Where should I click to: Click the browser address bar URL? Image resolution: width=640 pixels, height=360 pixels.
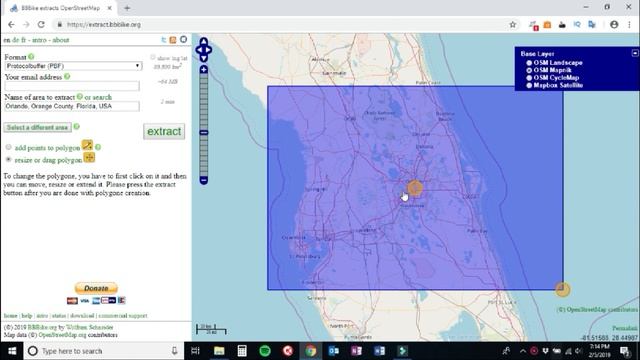tap(104, 24)
